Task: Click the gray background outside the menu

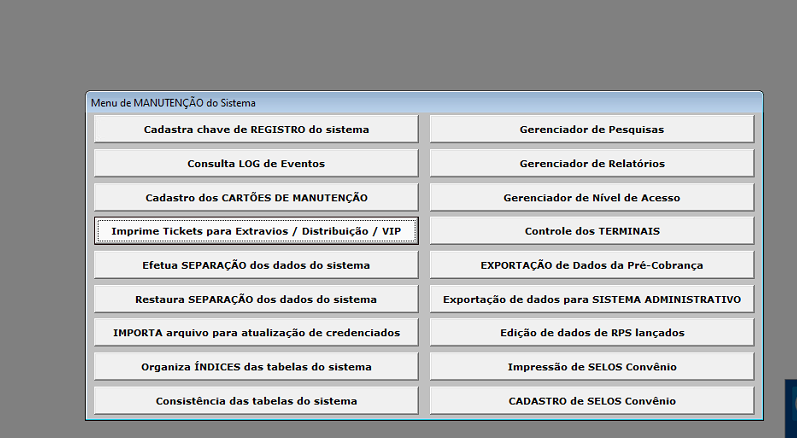Action: pos(400,45)
